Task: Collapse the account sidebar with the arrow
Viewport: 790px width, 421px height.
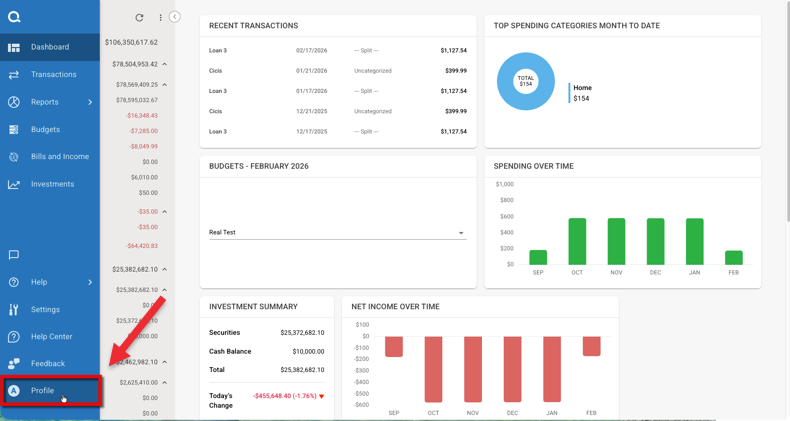Action: click(174, 17)
